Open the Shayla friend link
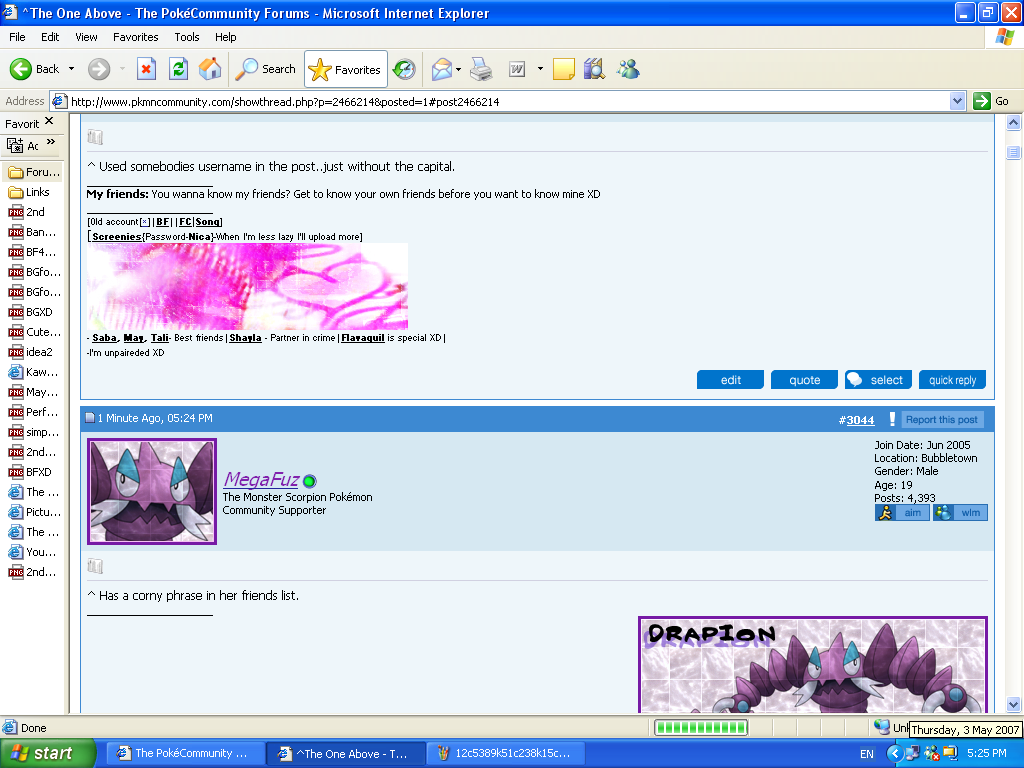 coord(246,338)
